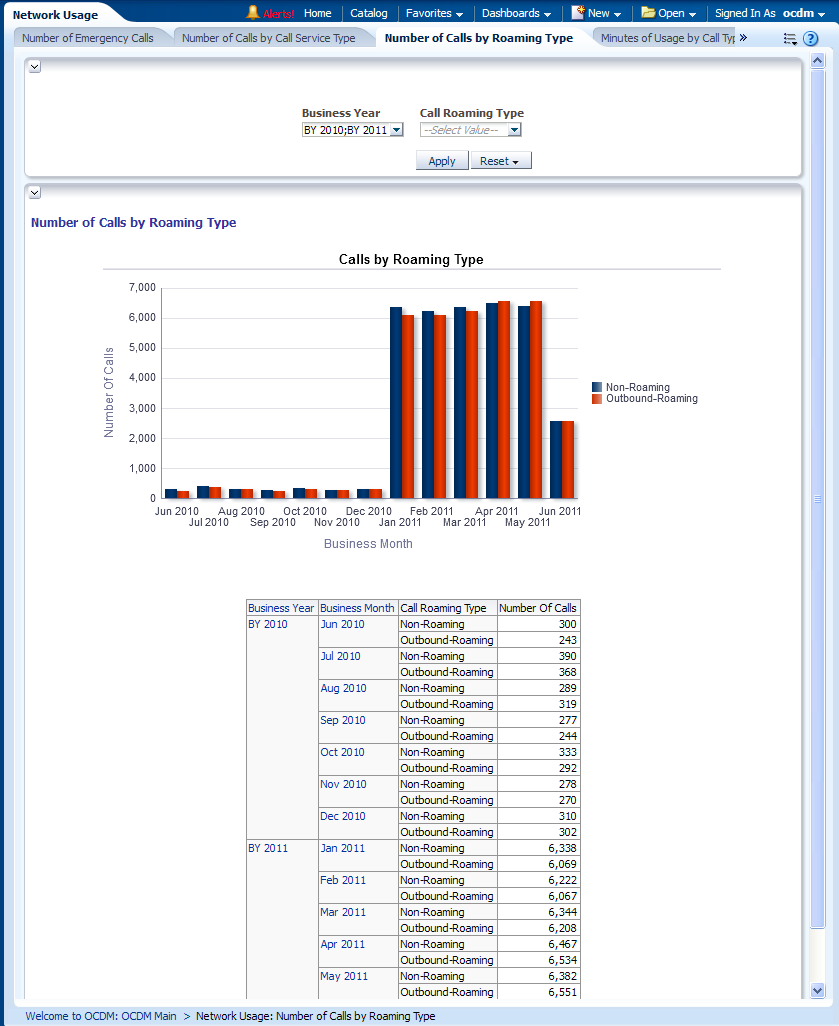Click the Open folder icon
The height and width of the screenshot is (1026, 839).
648,13
